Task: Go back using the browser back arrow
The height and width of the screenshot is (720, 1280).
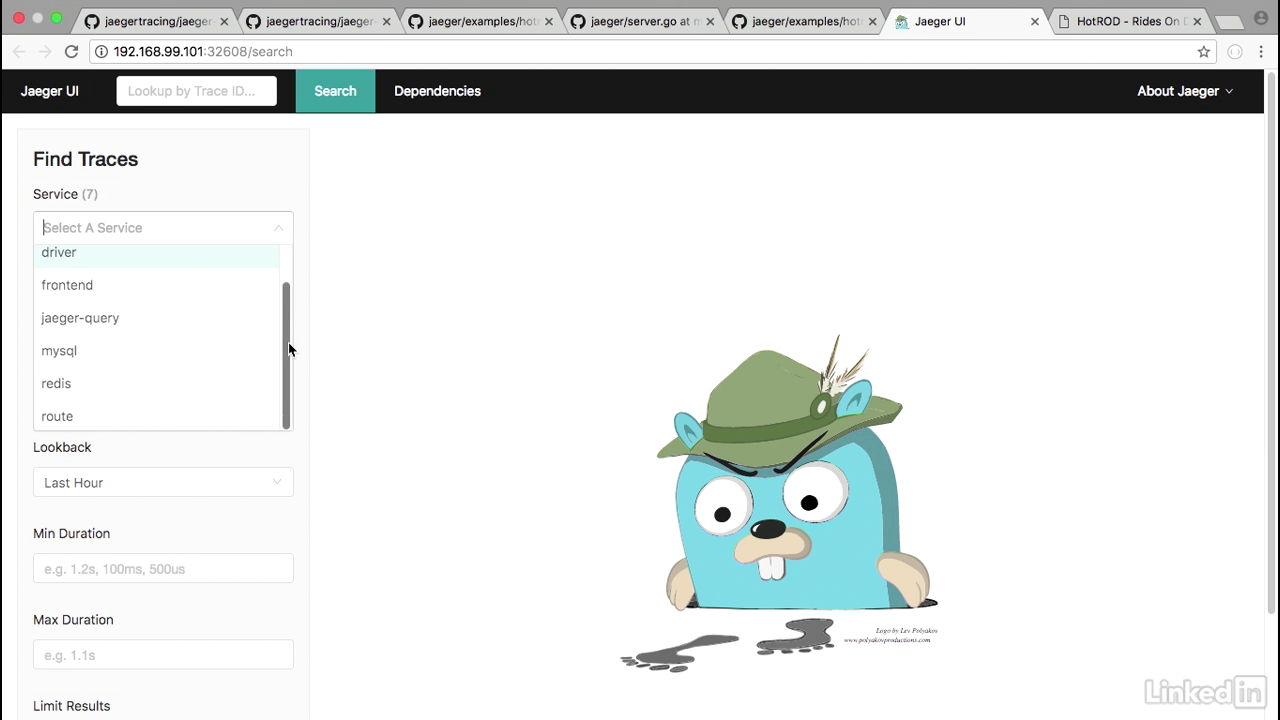Action: (18, 52)
